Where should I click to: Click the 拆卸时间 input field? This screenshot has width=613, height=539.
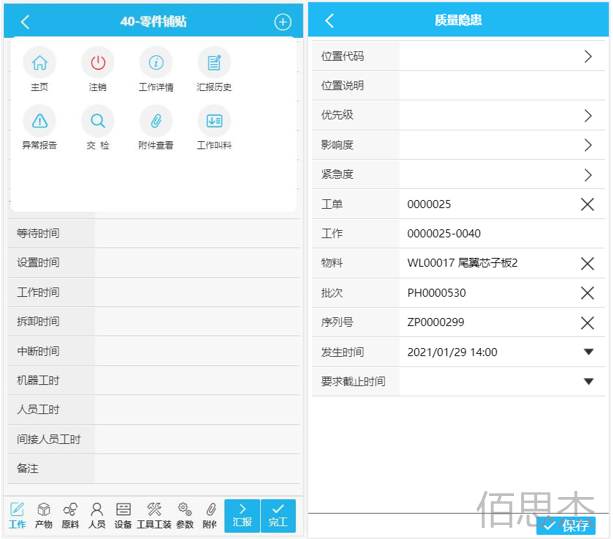[x=197, y=322]
